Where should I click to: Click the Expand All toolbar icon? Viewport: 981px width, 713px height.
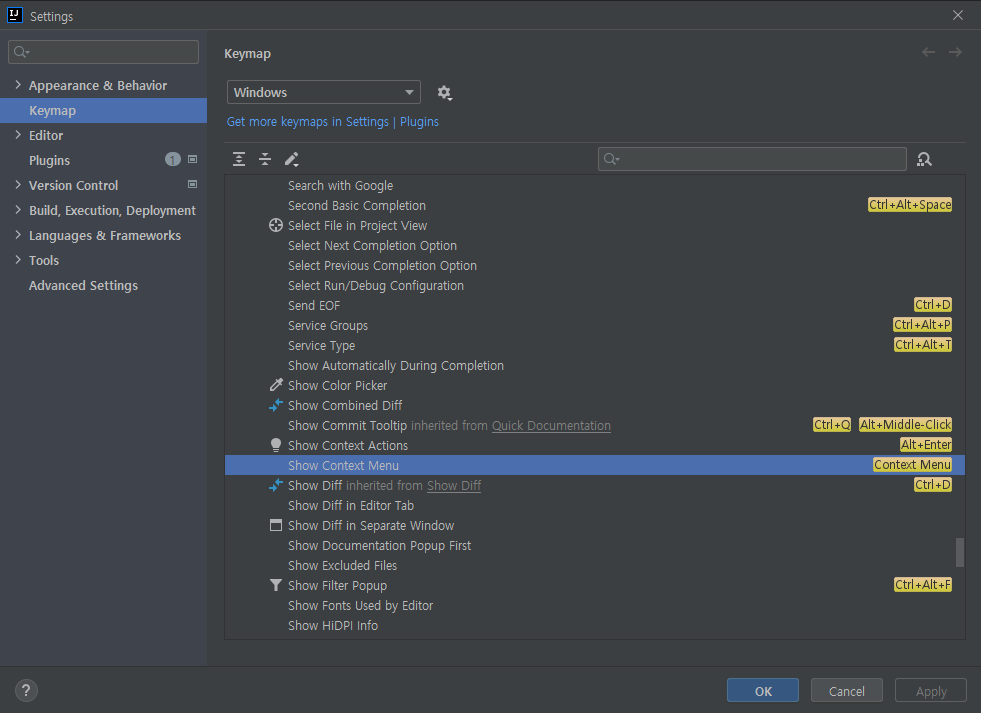[x=239, y=159]
